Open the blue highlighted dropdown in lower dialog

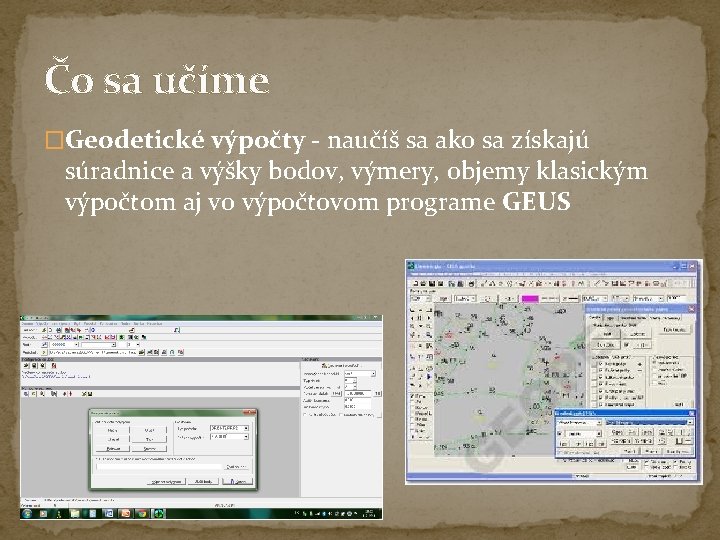pyautogui.click(x=649, y=422)
